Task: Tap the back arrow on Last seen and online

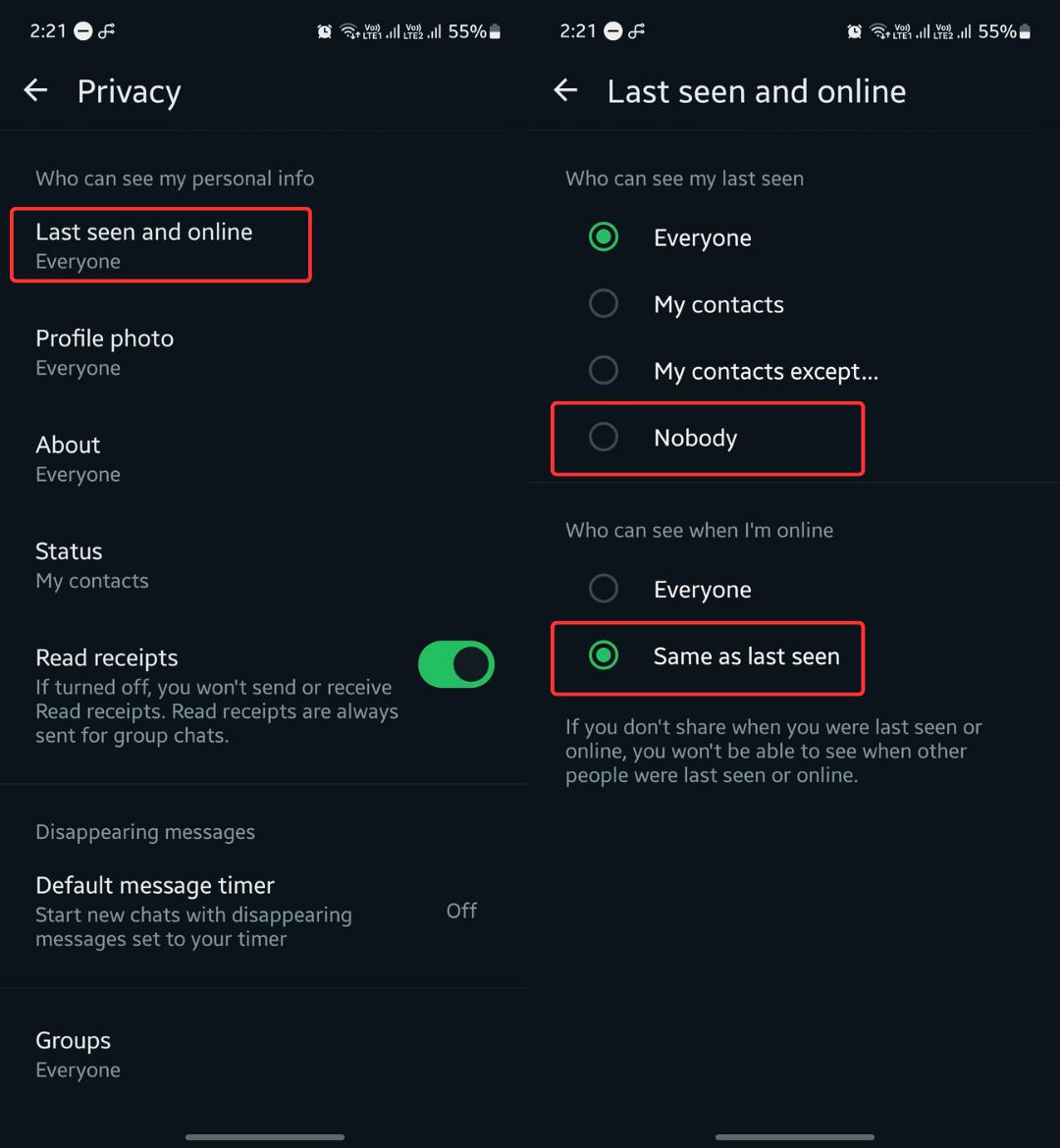Action: (565, 90)
